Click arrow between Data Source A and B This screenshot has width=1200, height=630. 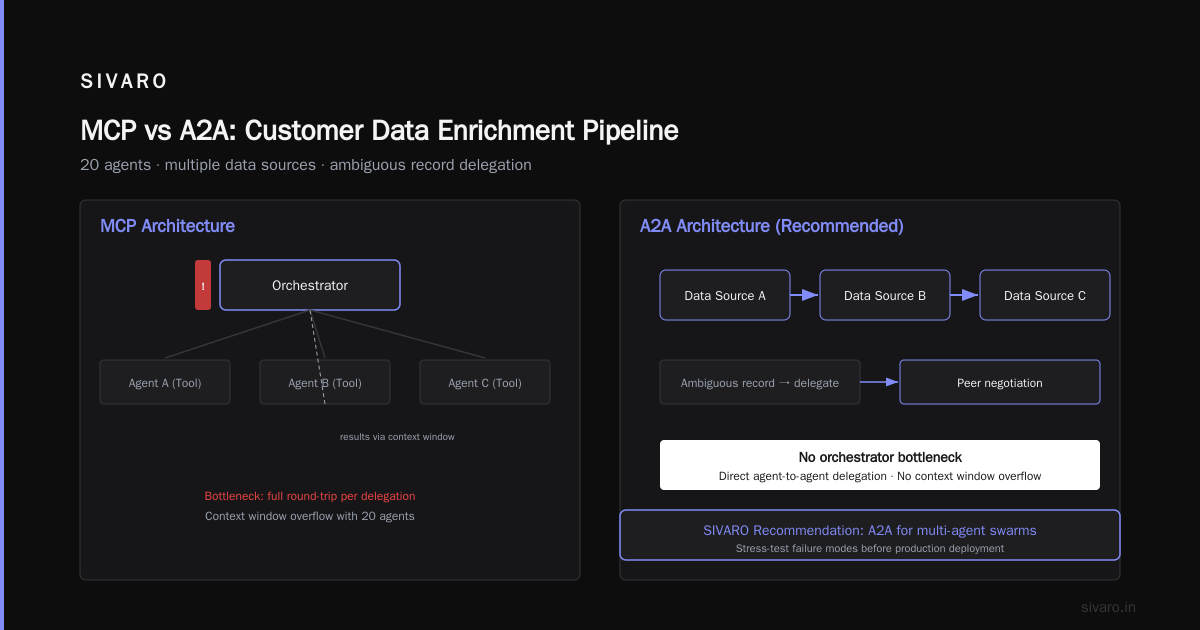coord(805,295)
